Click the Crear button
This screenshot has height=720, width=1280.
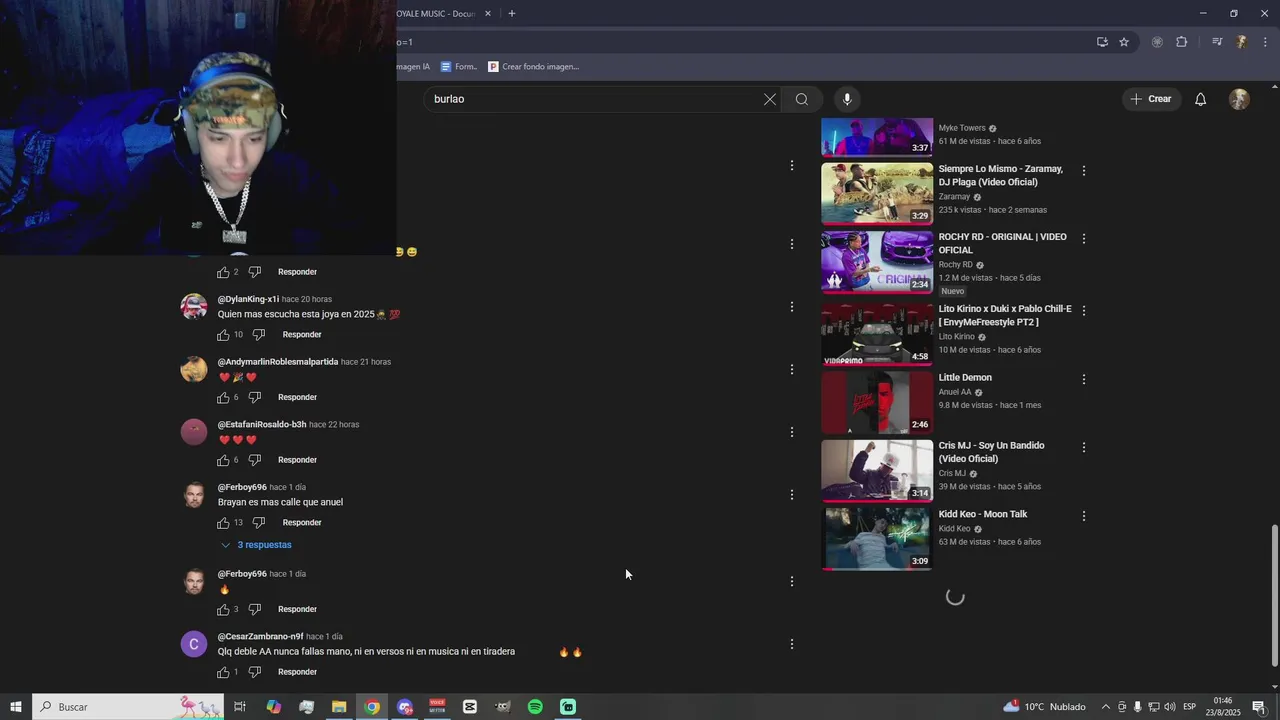coord(1150,99)
